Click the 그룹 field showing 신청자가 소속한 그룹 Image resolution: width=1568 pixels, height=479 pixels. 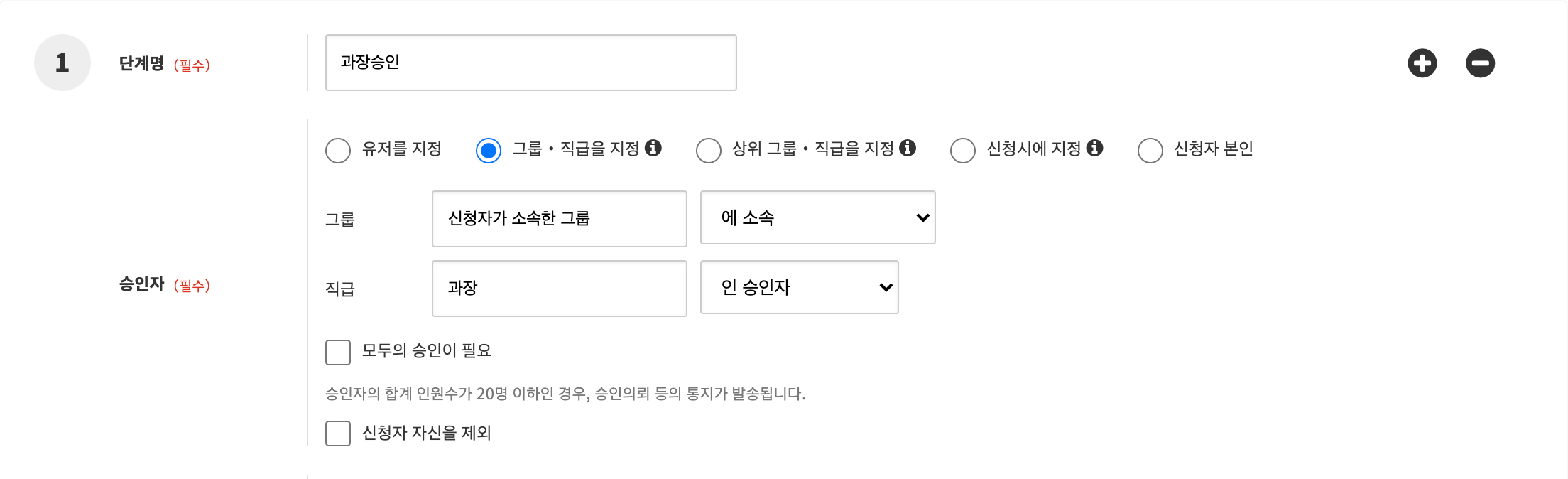(559, 219)
